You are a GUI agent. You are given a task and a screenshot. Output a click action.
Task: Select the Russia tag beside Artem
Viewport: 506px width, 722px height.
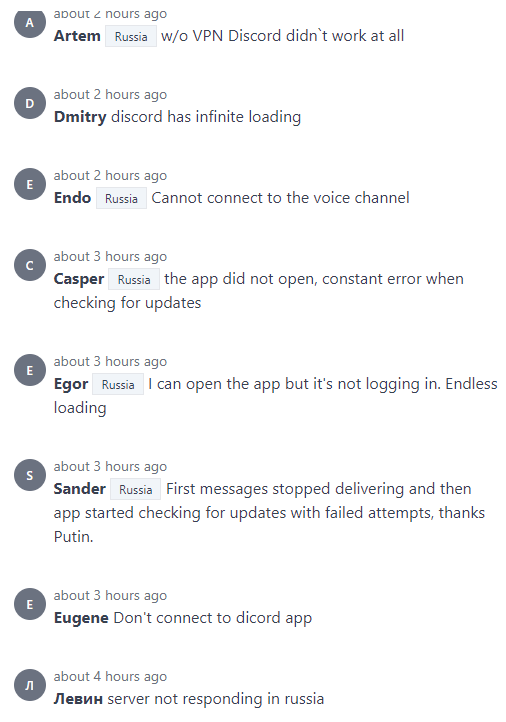pos(131,36)
